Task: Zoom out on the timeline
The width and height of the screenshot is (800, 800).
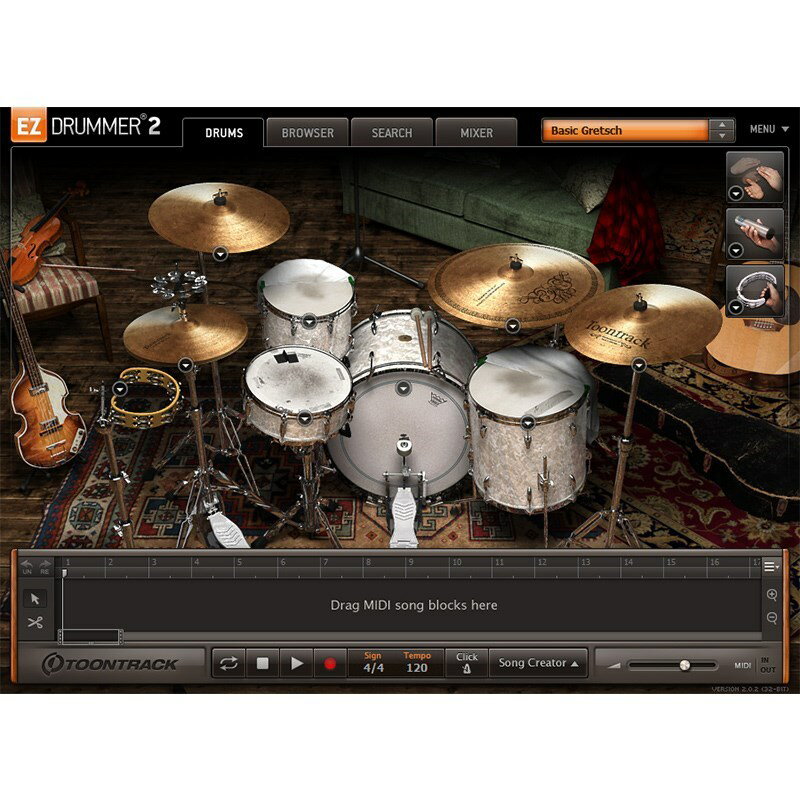Action: point(772,618)
